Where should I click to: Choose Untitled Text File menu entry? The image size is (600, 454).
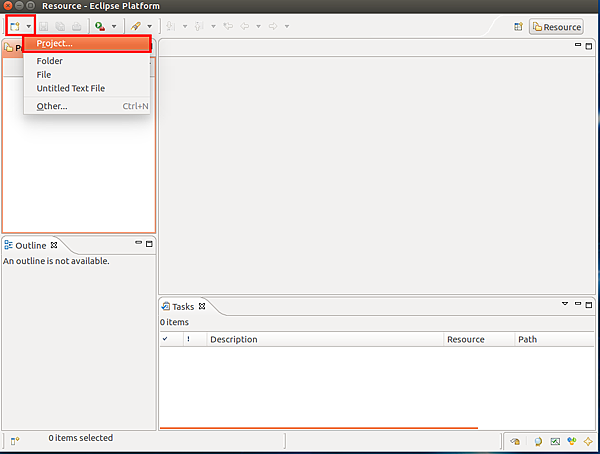click(87, 88)
